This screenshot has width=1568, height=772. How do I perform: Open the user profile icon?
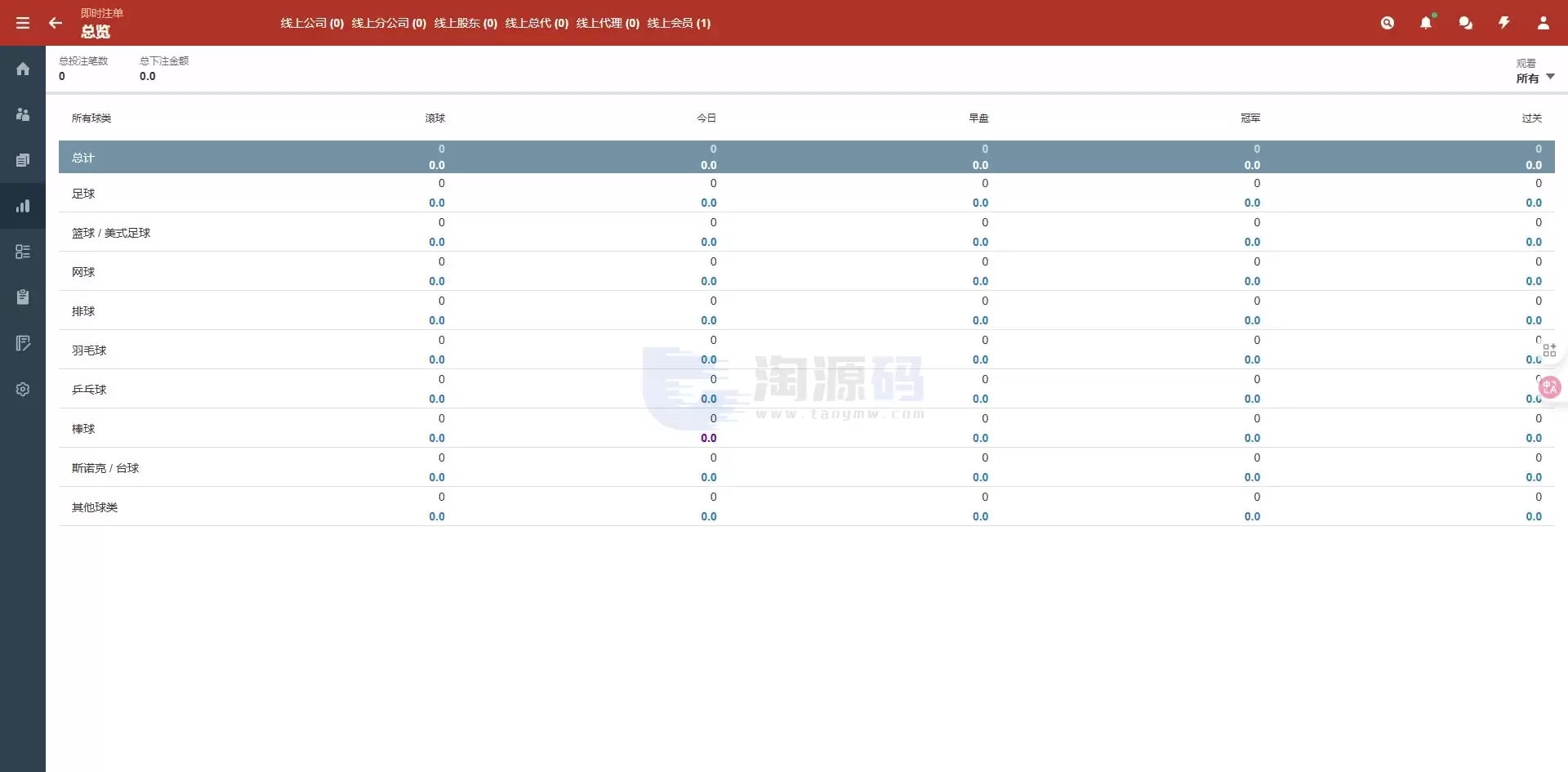click(x=1543, y=23)
